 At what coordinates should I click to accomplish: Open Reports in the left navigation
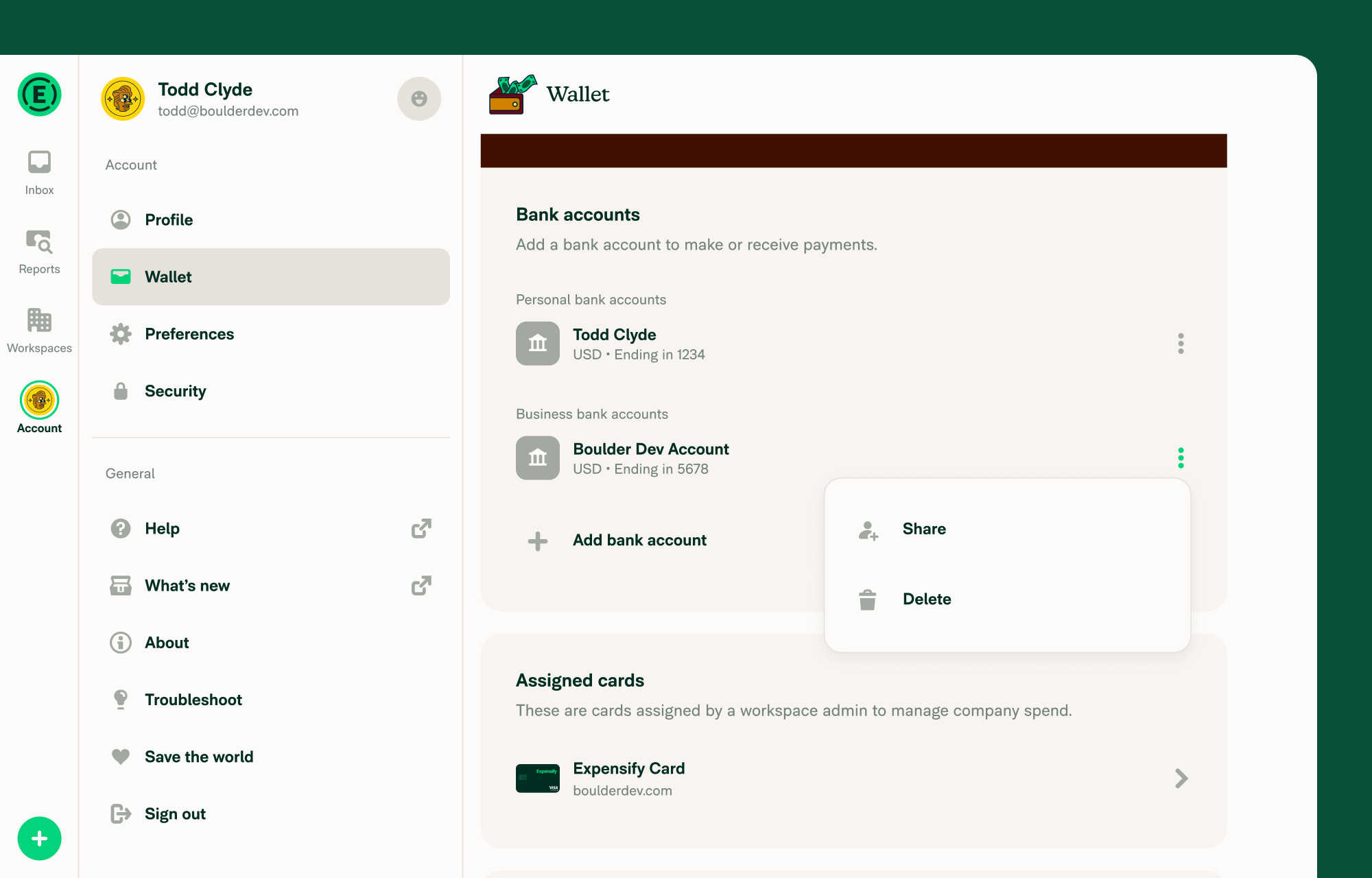[x=39, y=249]
